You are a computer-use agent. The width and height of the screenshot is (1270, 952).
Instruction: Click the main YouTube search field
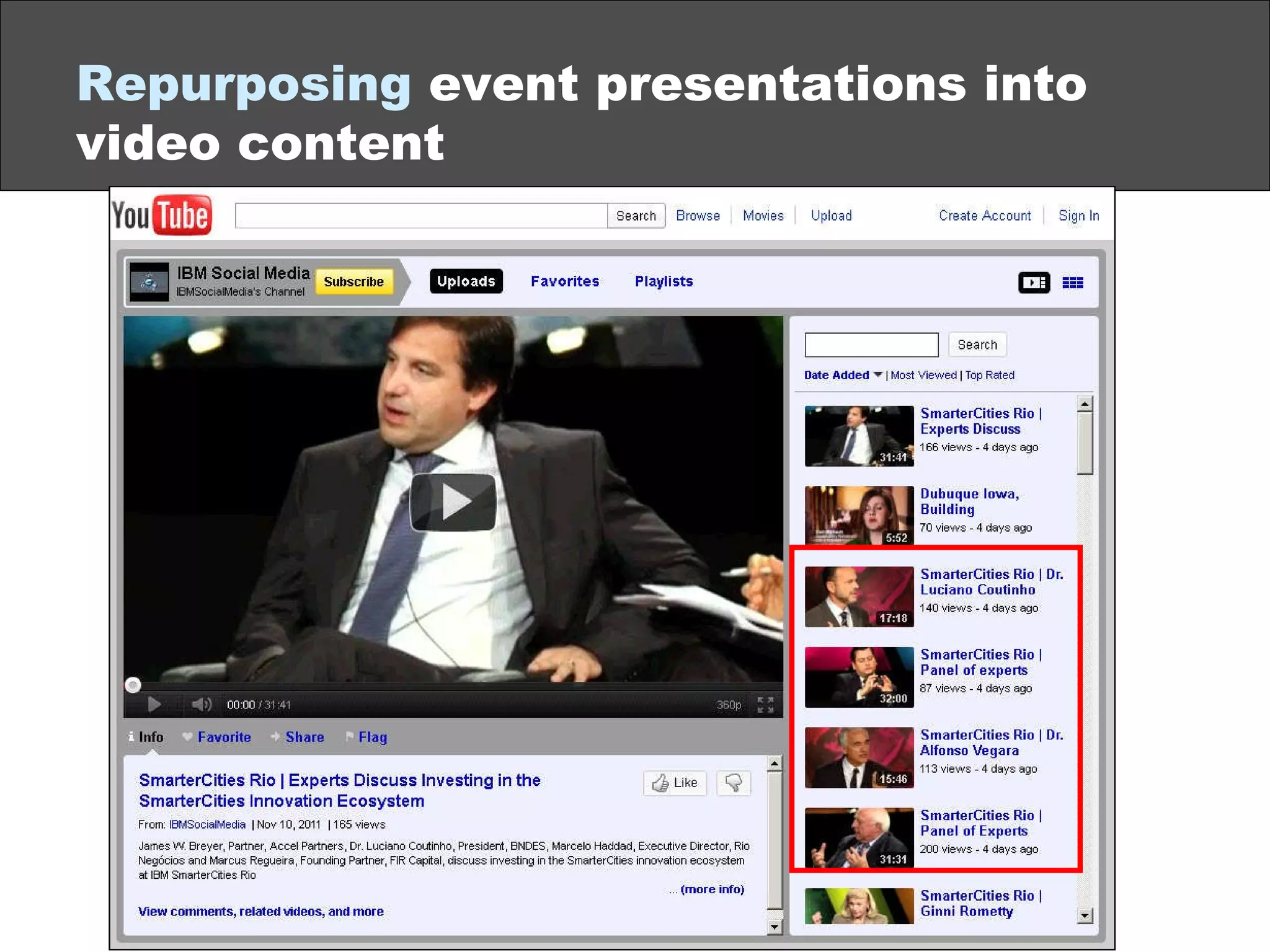(421, 216)
